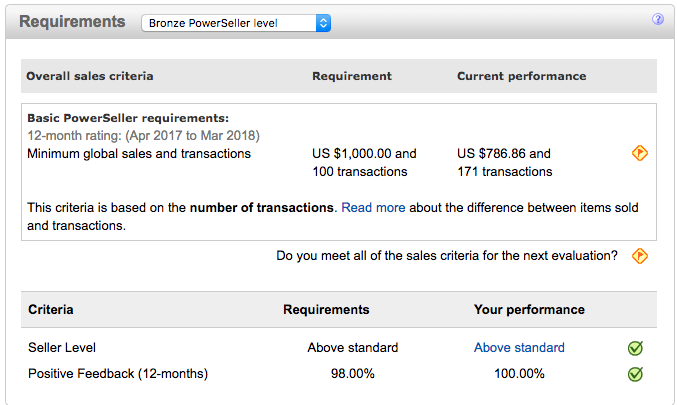Click the 100.00% feedback performance value
The height and width of the screenshot is (405, 677).
(519, 374)
